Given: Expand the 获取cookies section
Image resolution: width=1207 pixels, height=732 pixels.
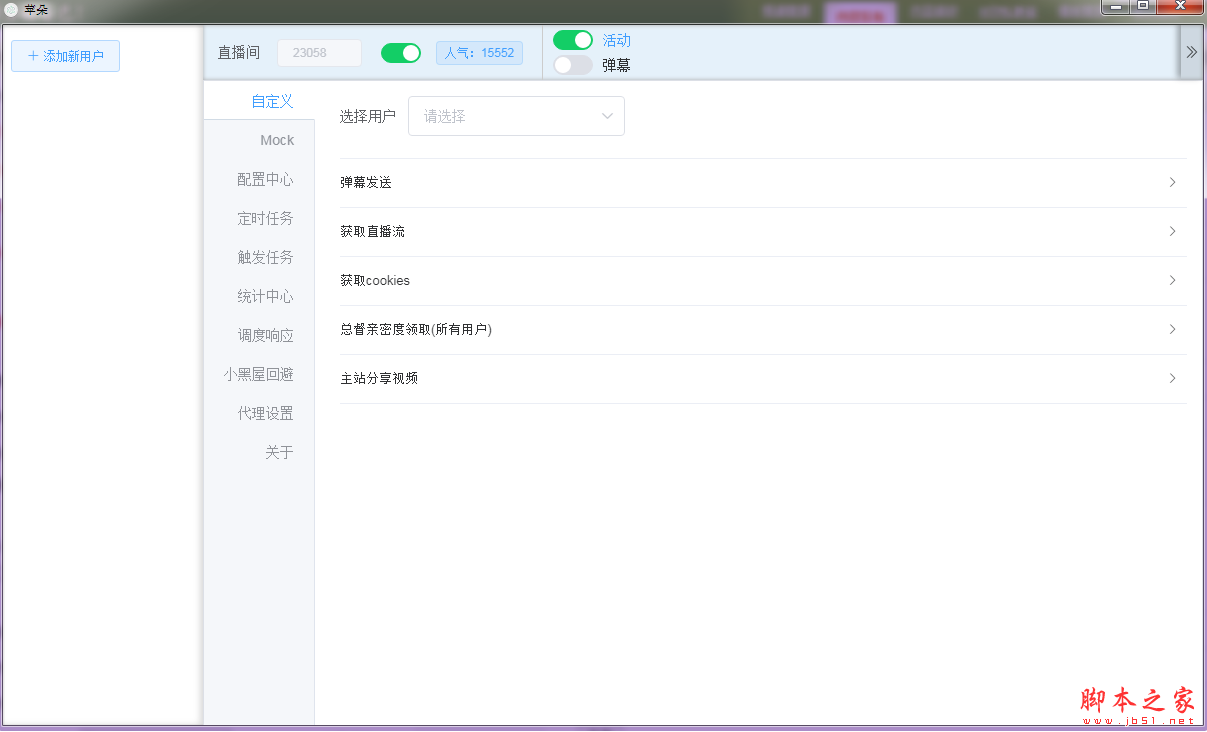Looking at the screenshot, I should (x=762, y=281).
